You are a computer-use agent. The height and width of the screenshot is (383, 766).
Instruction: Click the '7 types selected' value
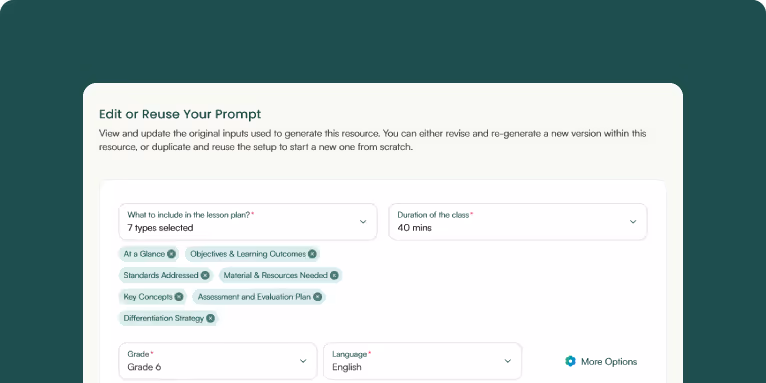point(160,228)
